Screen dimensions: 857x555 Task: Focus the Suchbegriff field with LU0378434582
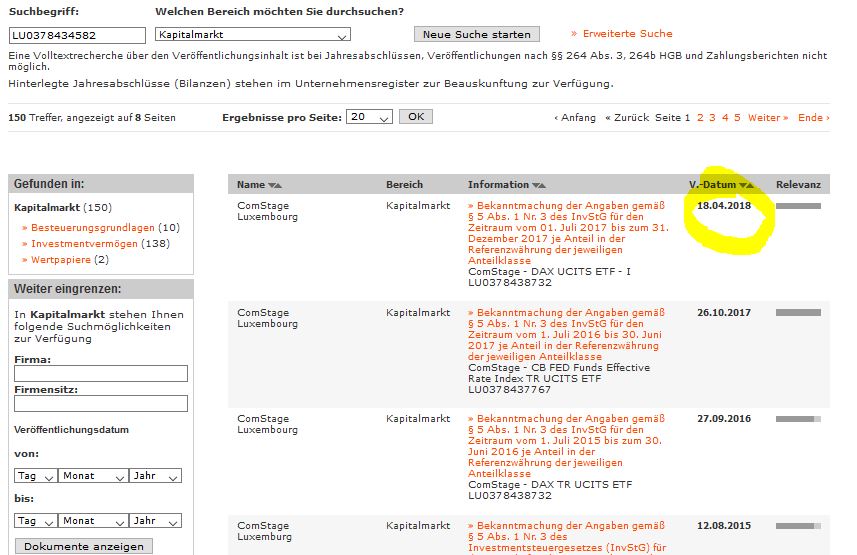[77, 35]
